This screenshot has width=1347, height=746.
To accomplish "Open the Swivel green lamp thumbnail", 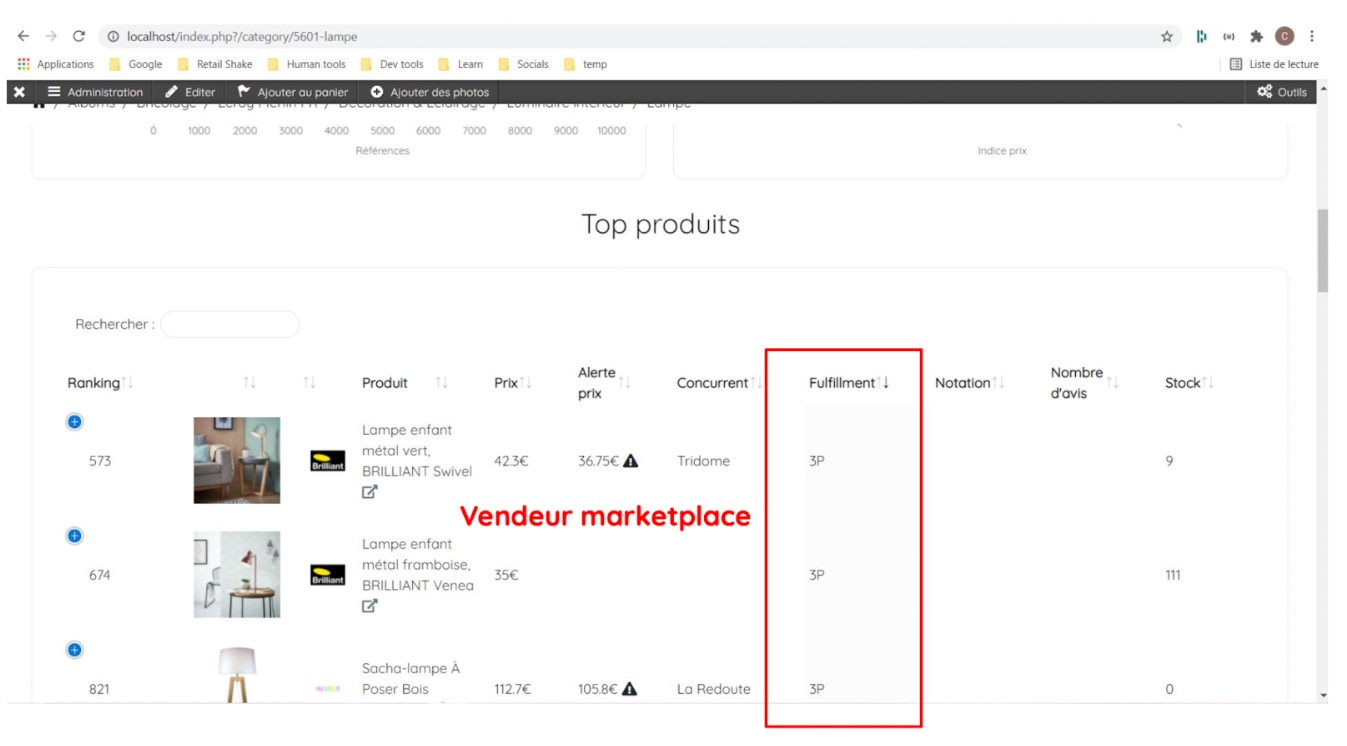I will pos(237,460).
